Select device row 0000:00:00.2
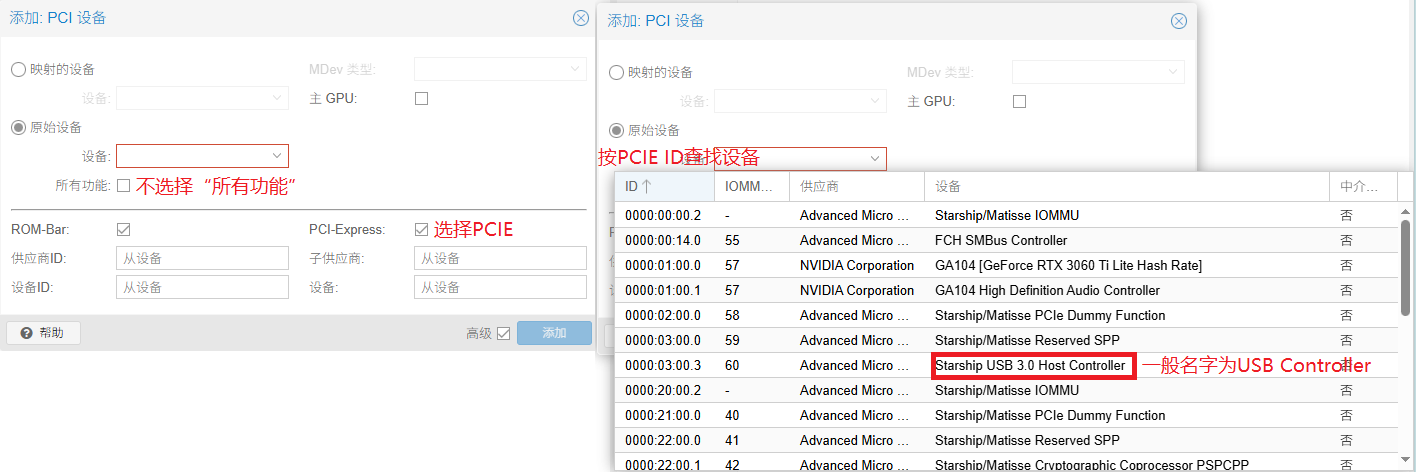 click(x=1006, y=215)
